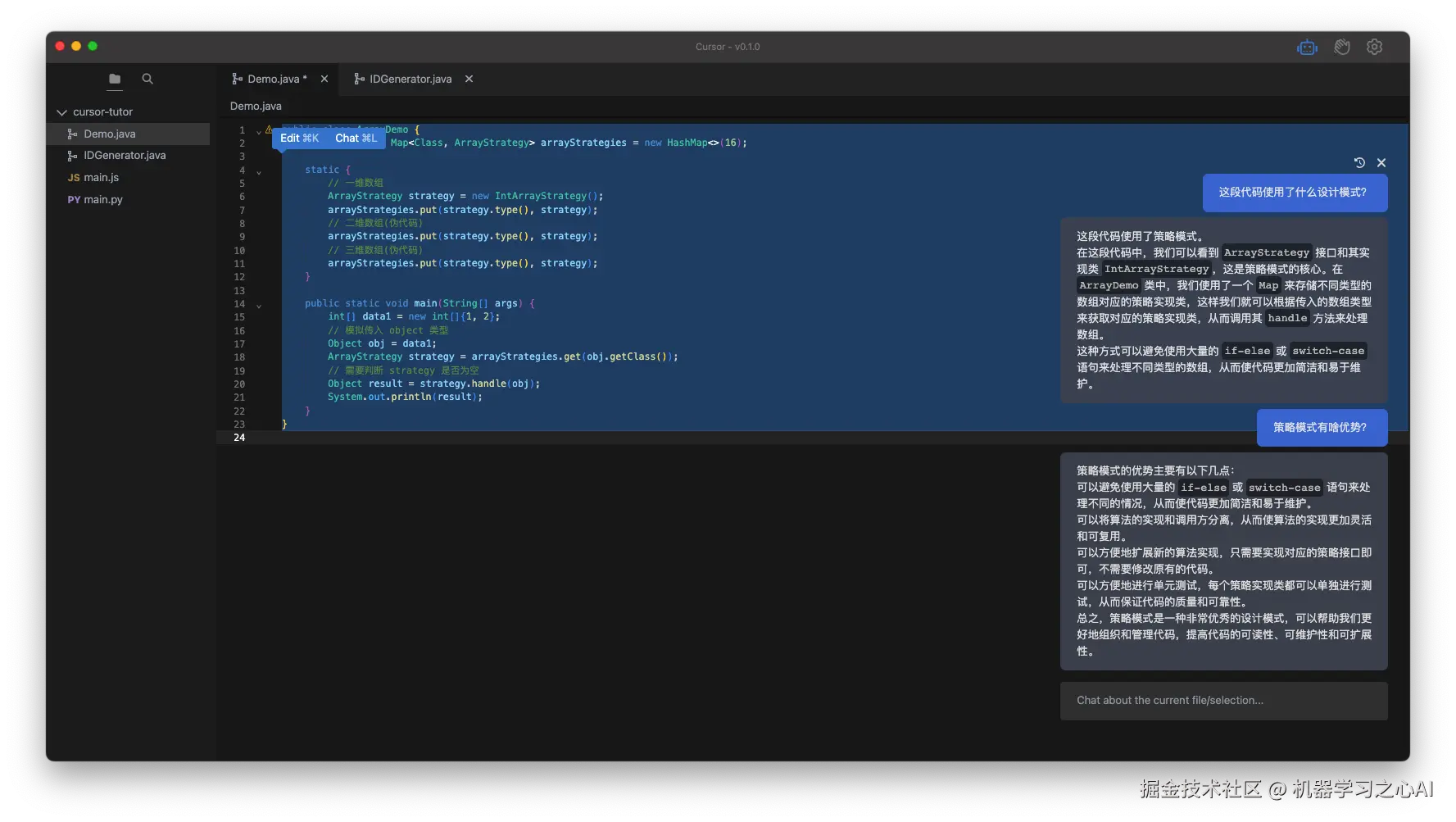Select the user message 这段代码使用了什么设计模式?
The width and height of the screenshot is (1456, 822).
1295,193
